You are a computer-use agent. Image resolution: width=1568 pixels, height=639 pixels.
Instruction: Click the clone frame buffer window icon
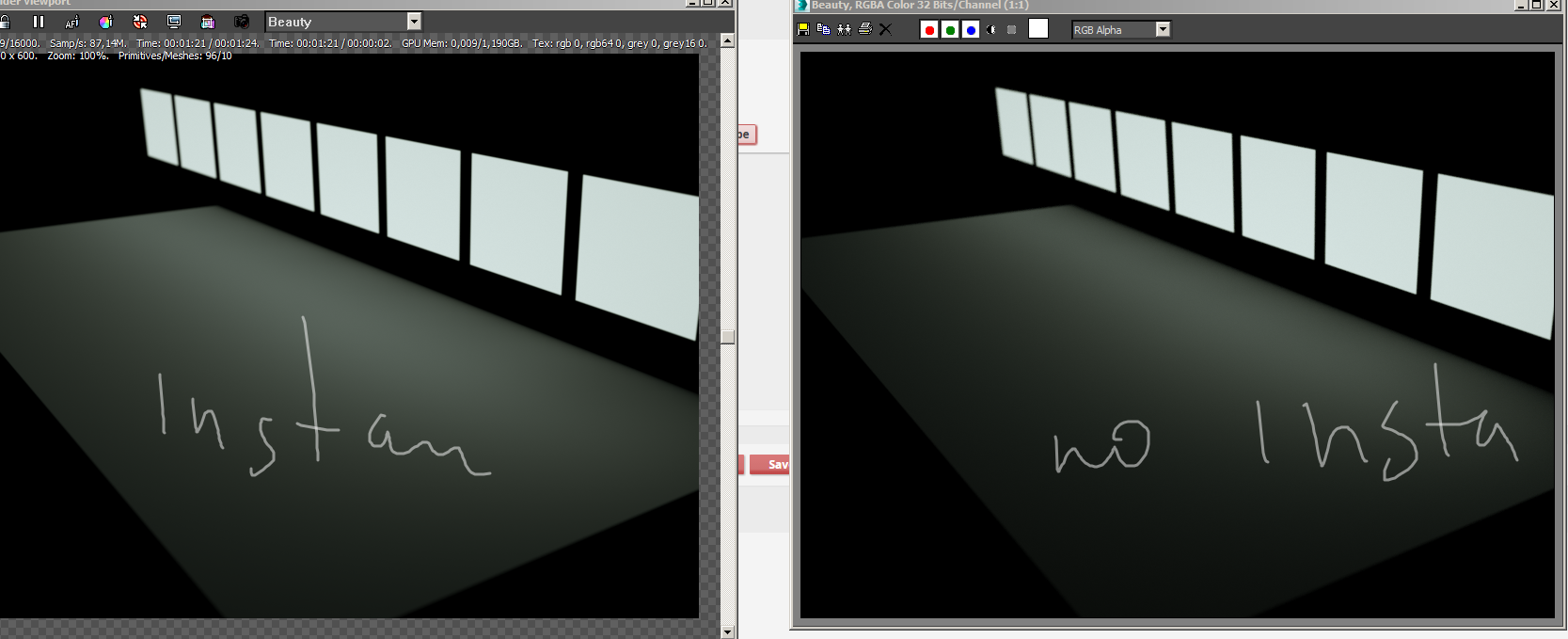pos(845,29)
